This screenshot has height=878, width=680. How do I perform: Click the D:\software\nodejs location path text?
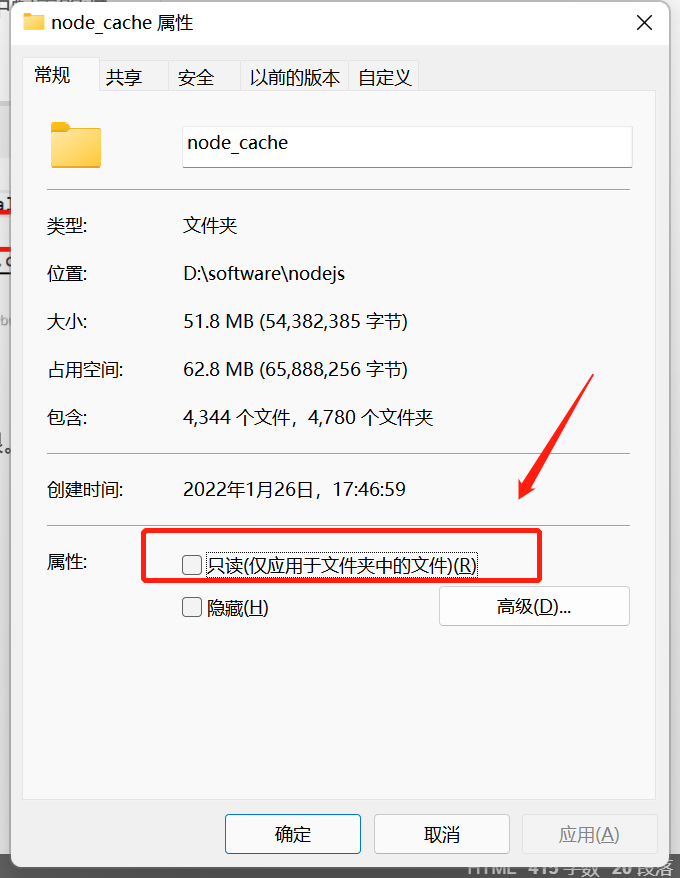[264, 273]
